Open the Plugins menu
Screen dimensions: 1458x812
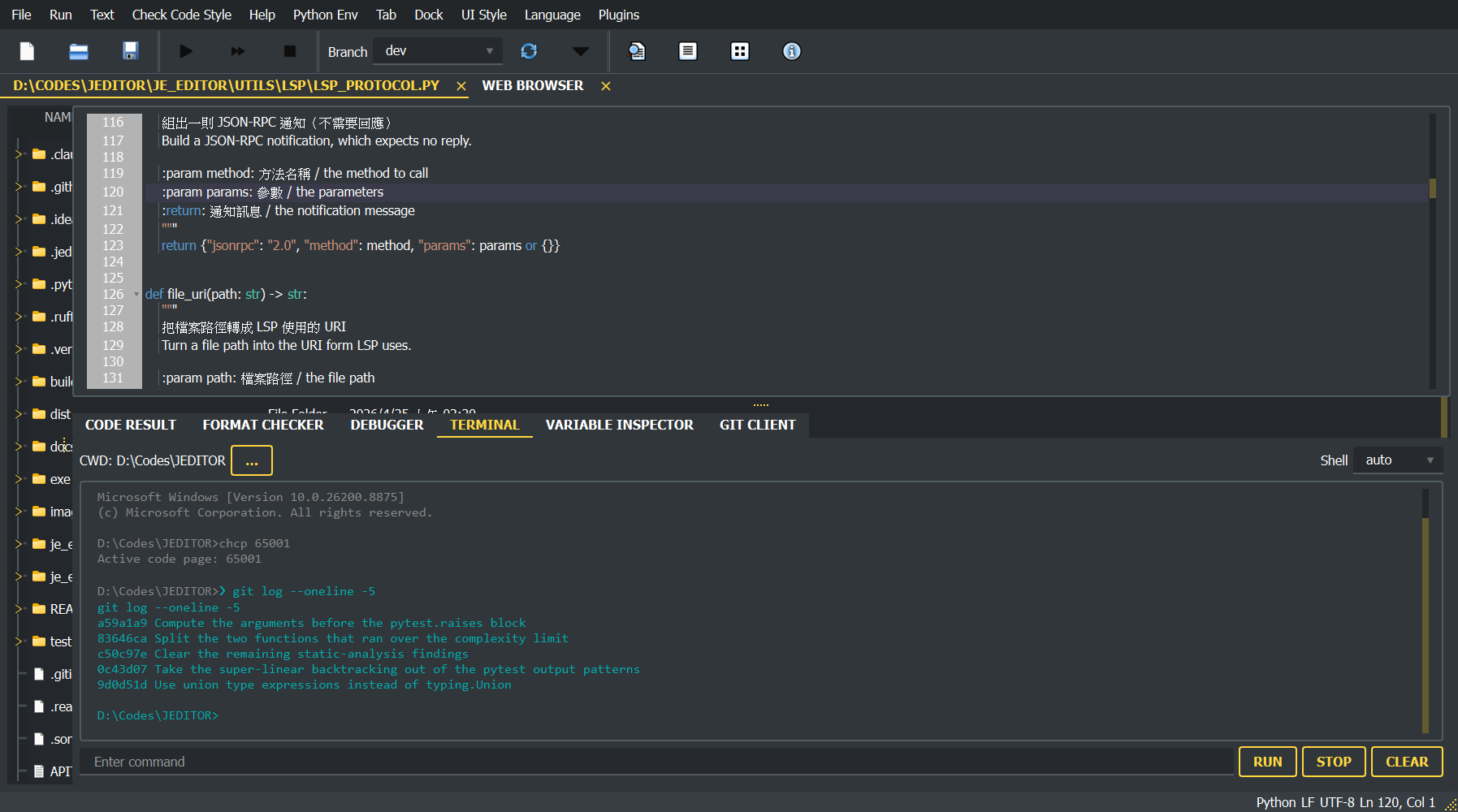coord(619,15)
